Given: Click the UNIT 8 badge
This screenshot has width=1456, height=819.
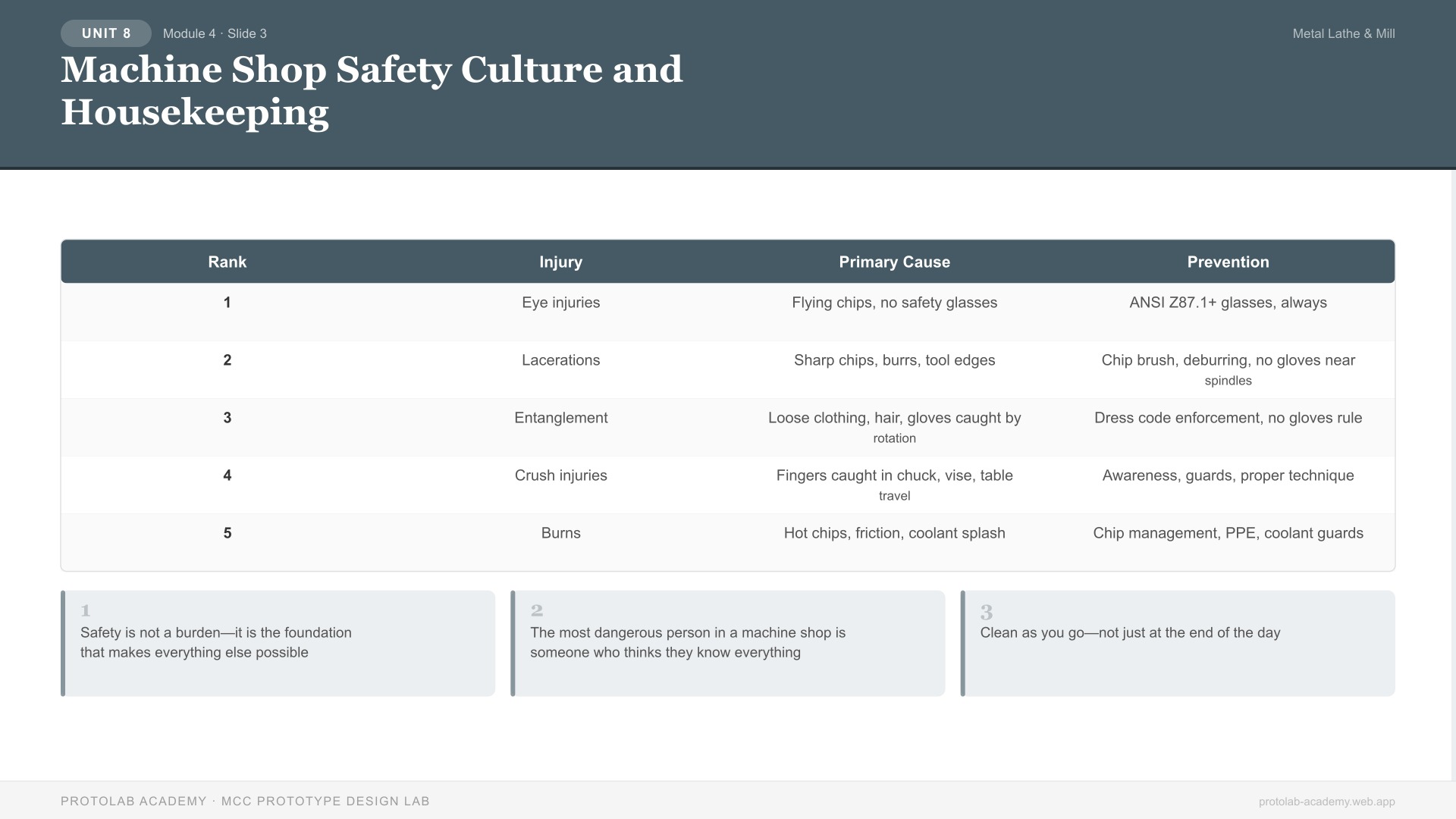Looking at the screenshot, I should point(105,33).
